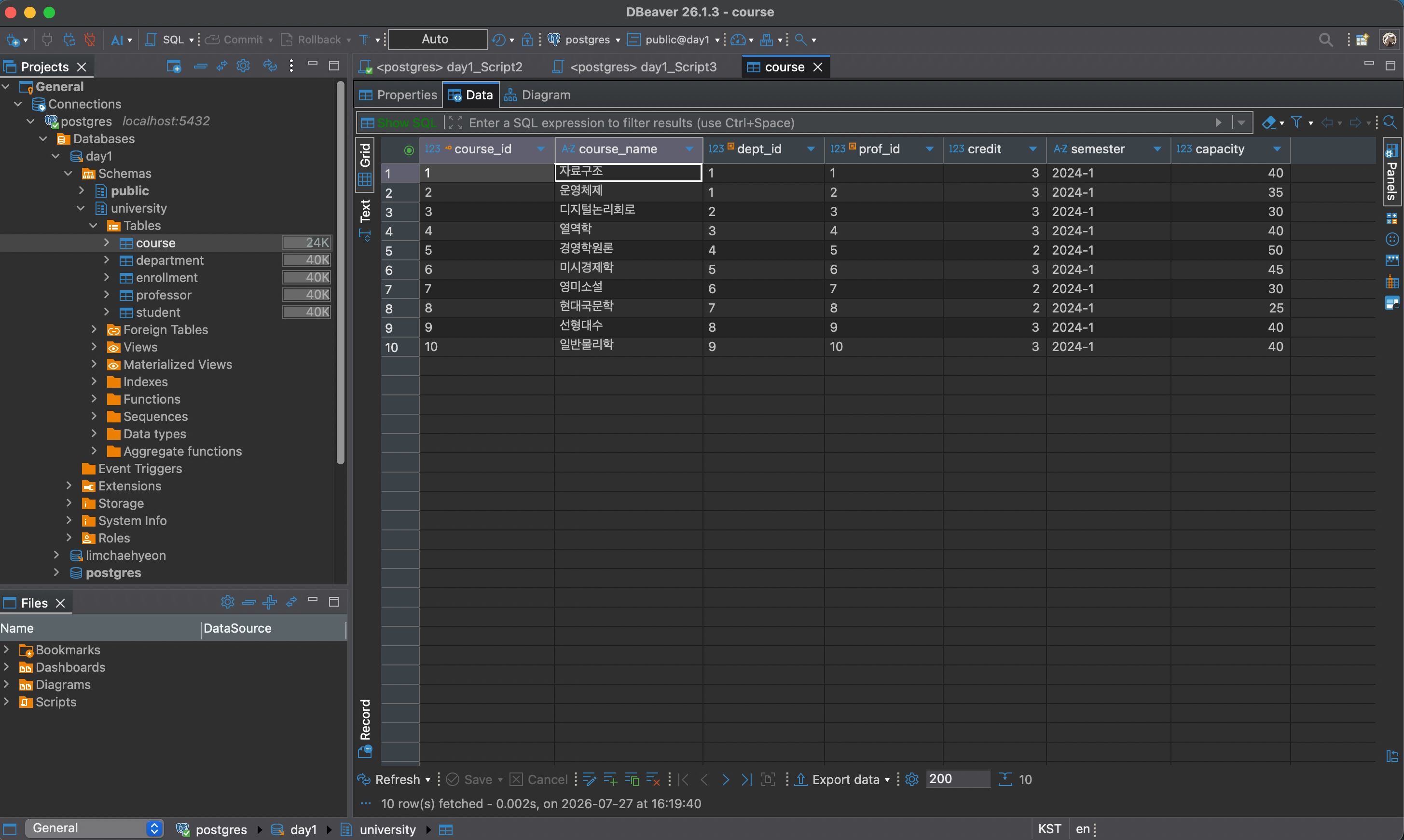Click the Disconnect plug icon in toolbar

coord(89,40)
